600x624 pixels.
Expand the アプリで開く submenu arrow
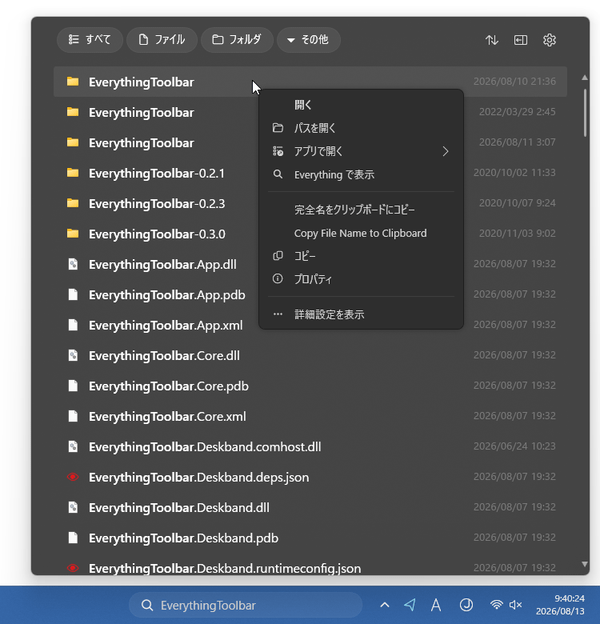click(x=446, y=151)
